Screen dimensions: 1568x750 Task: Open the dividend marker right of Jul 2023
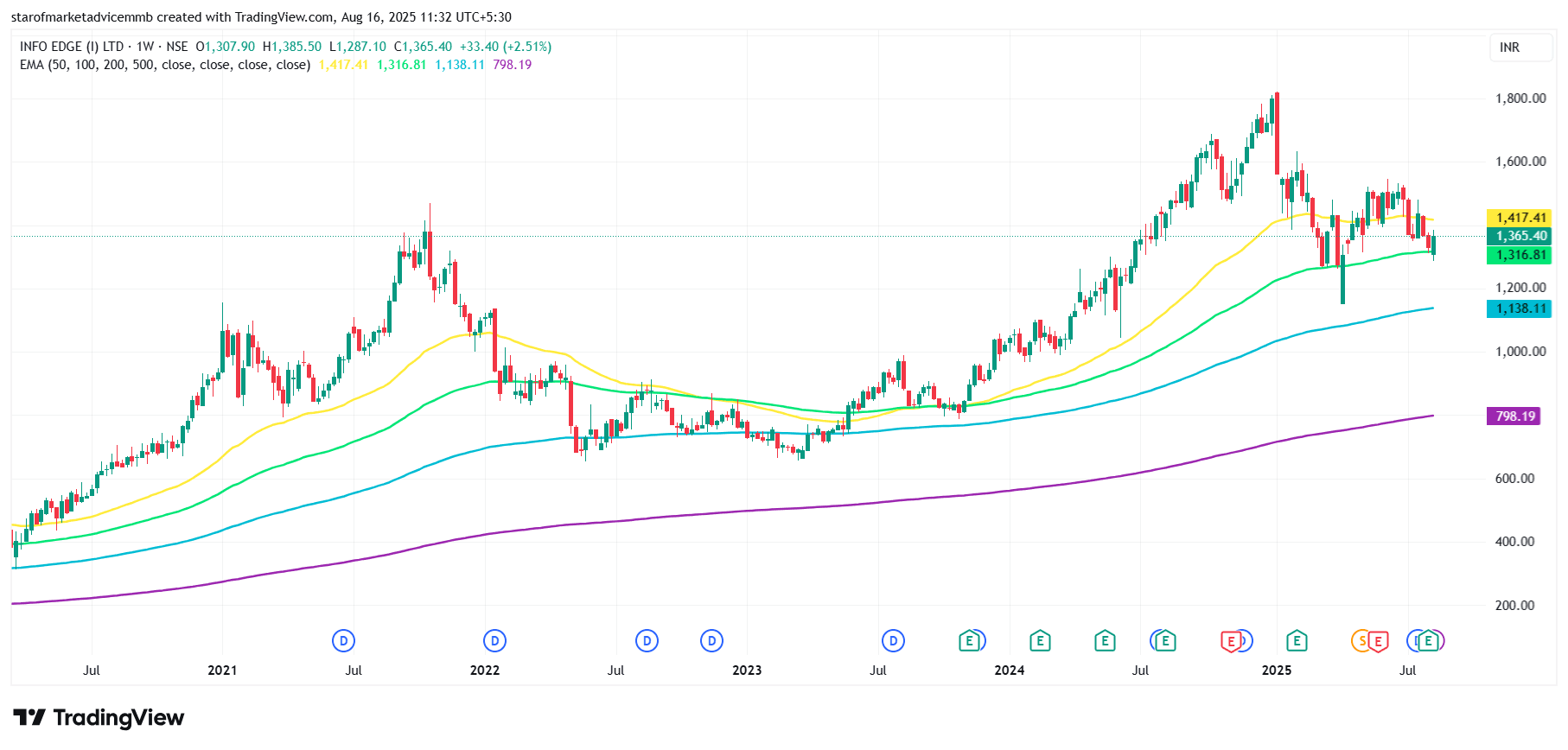[893, 641]
